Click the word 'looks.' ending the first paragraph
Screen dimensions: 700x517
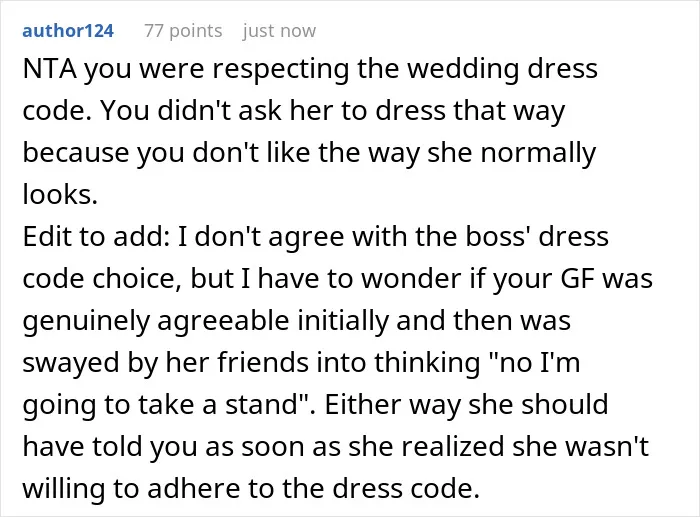click(x=60, y=194)
